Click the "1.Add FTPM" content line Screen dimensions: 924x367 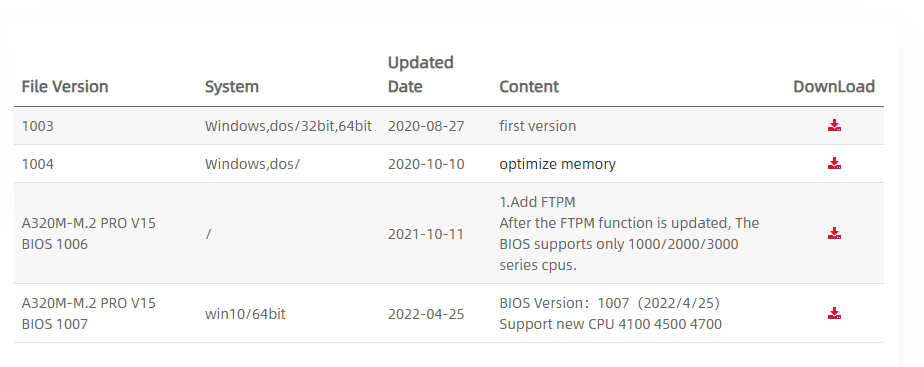click(537, 202)
